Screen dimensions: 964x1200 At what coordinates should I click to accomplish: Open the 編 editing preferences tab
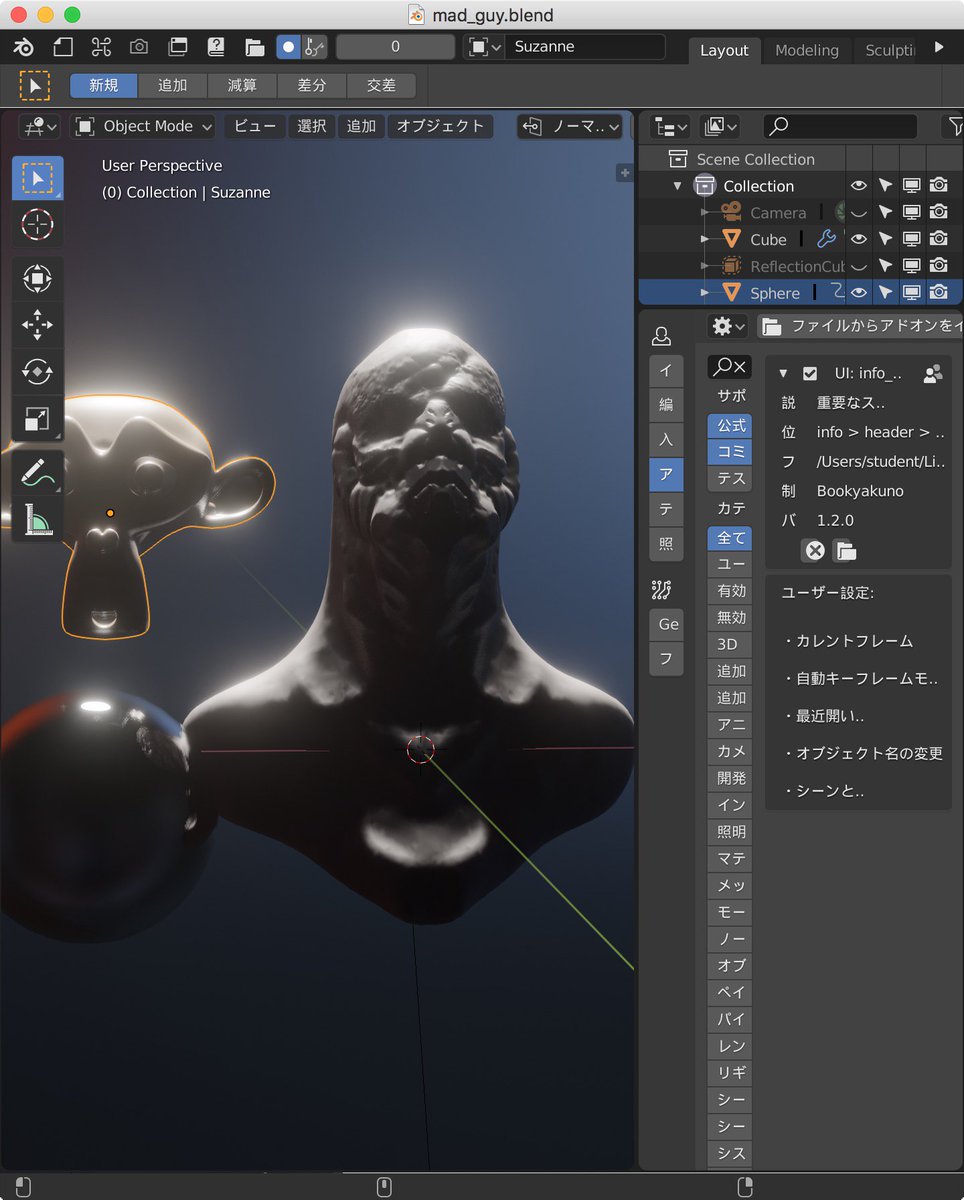coord(666,404)
